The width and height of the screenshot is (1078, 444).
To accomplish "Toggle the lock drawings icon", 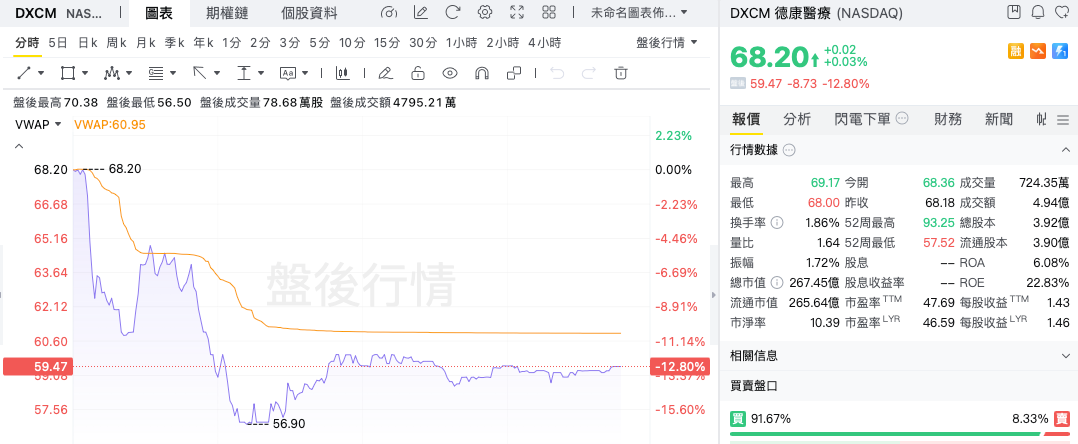I will pyautogui.click(x=418, y=73).
